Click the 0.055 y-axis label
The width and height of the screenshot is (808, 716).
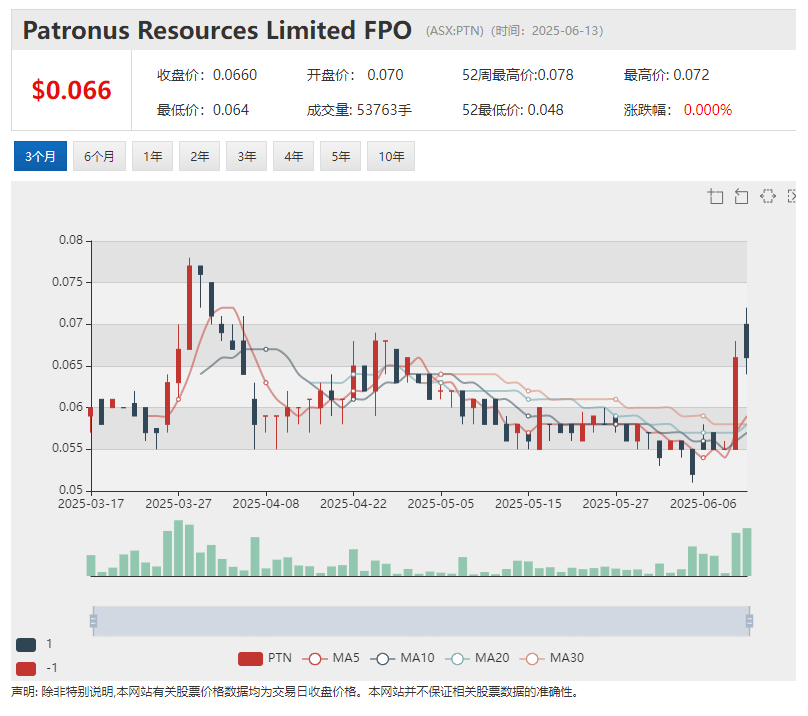click(x=68, y=448)
